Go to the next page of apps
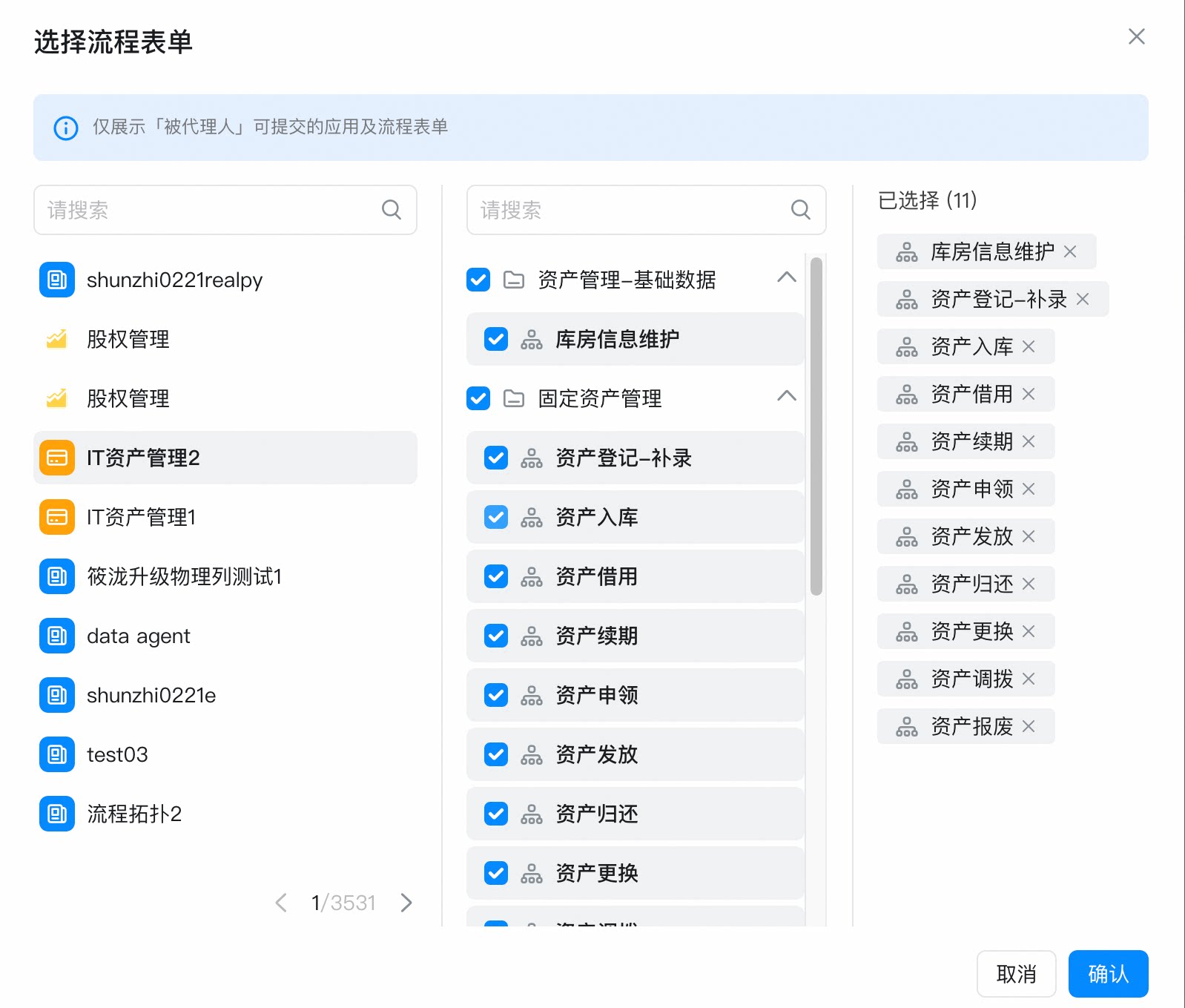This screenshot has height=1008, width=1185. tap(406, 903)
